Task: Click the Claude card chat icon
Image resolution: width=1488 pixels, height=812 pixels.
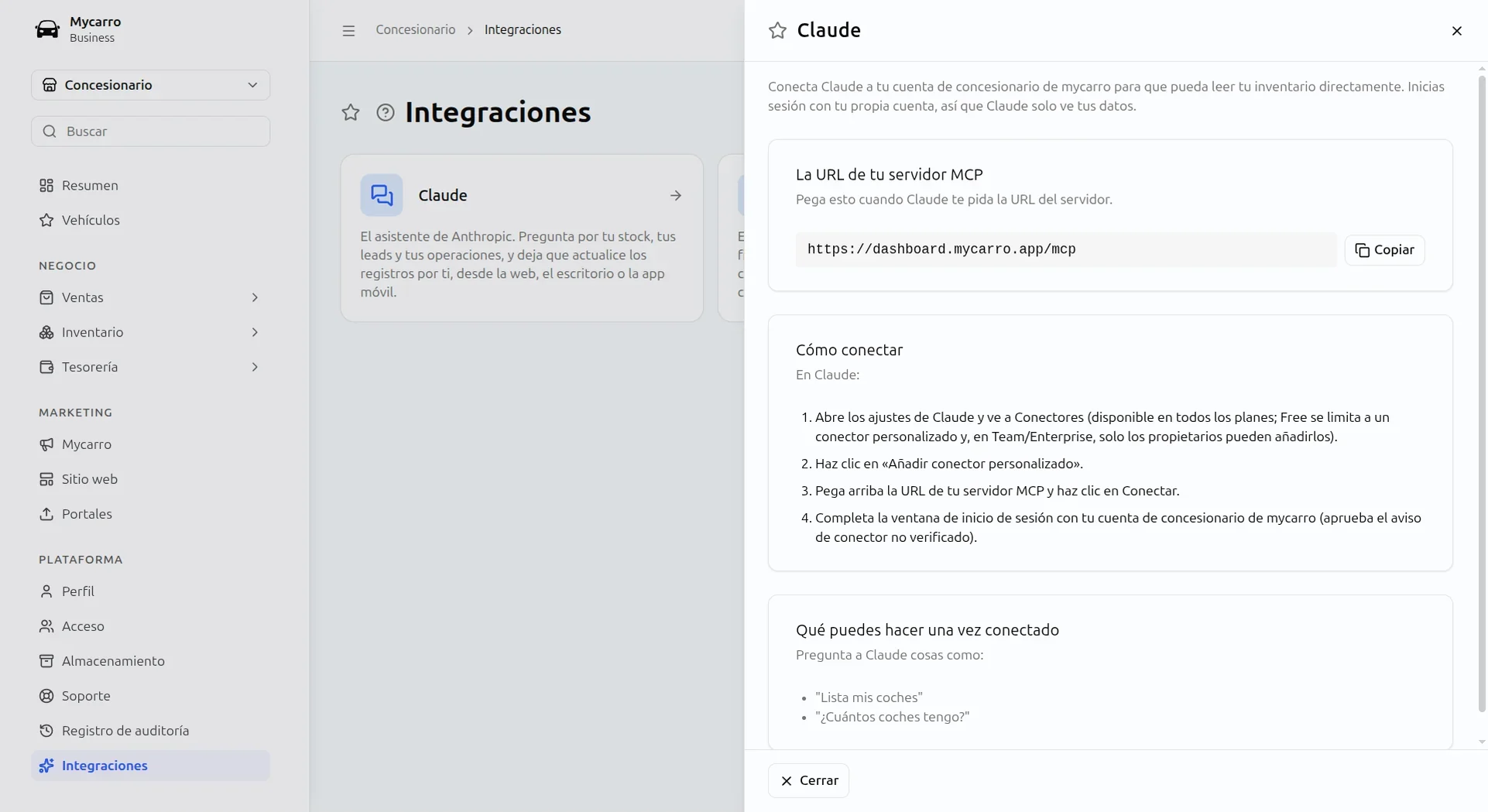Action: pos(382,196)
